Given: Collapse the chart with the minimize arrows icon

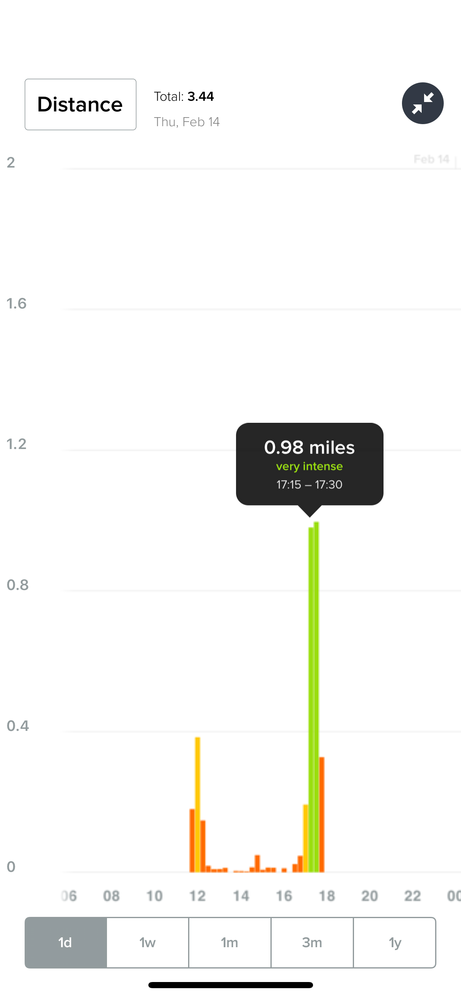Looking at the screenshot, I should coord(423,103).
